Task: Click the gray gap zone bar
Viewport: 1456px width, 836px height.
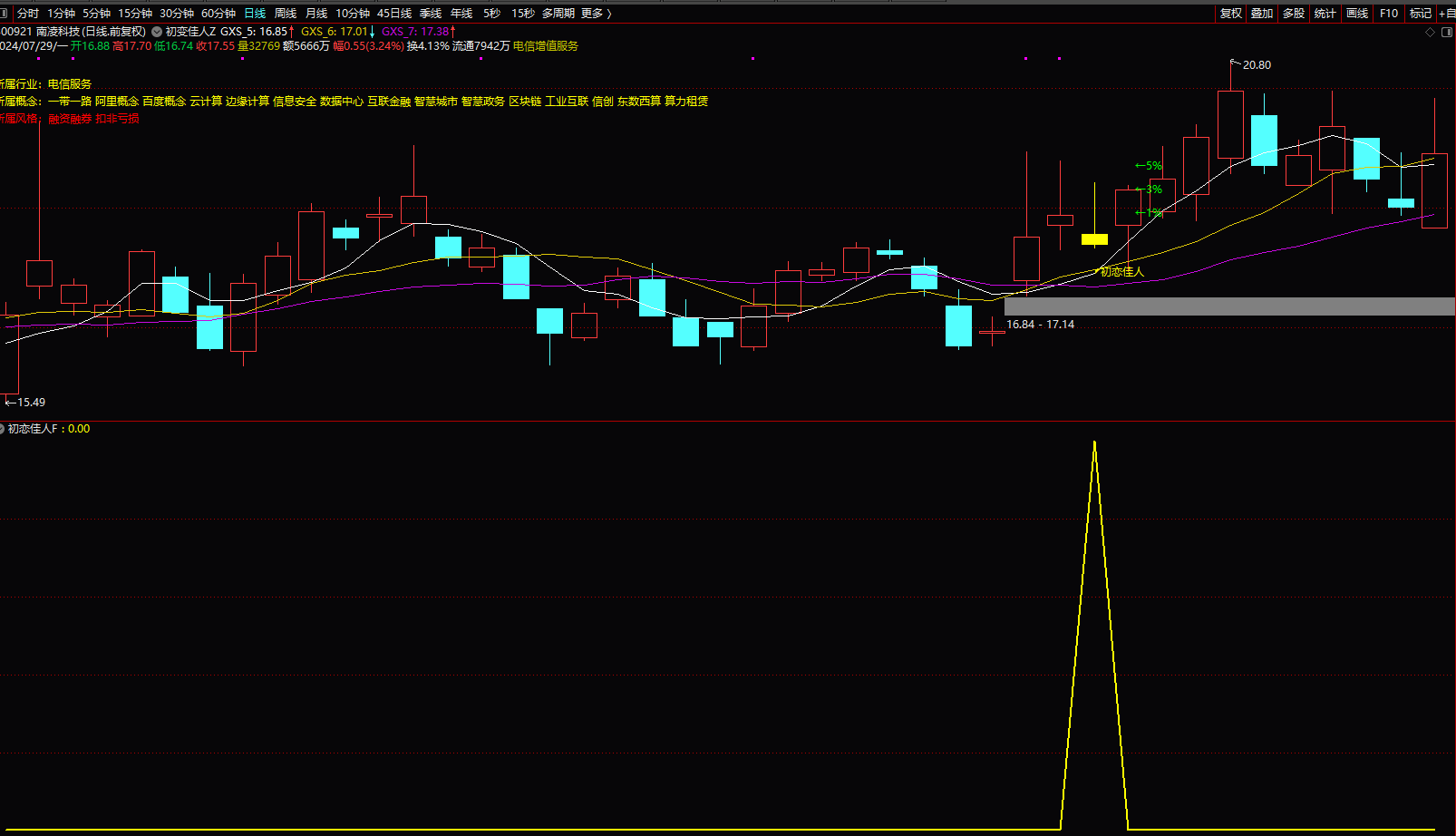Action: [x=1229, y=306]
